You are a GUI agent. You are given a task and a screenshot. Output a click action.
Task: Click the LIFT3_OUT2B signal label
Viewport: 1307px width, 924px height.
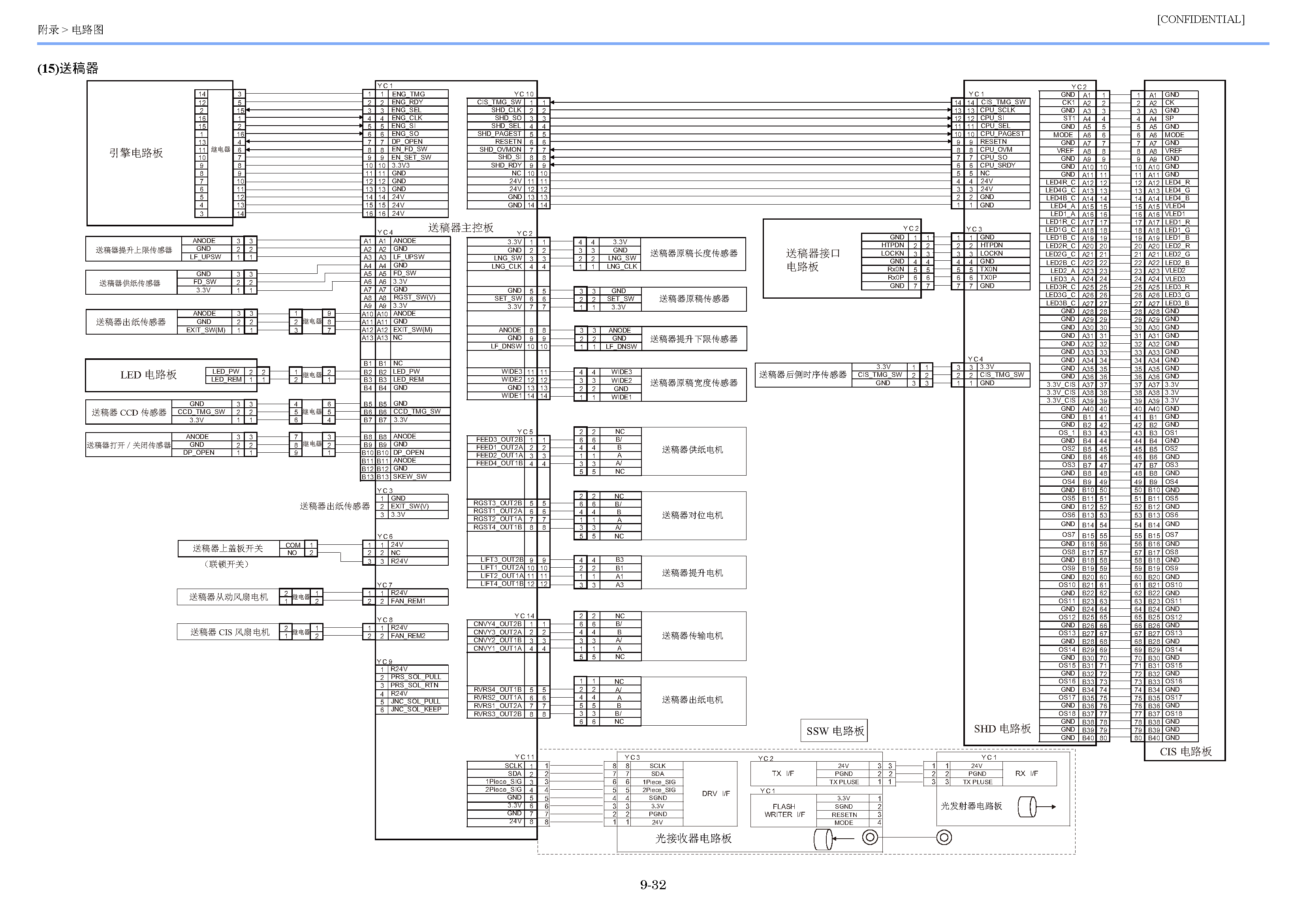coord(502,560)
